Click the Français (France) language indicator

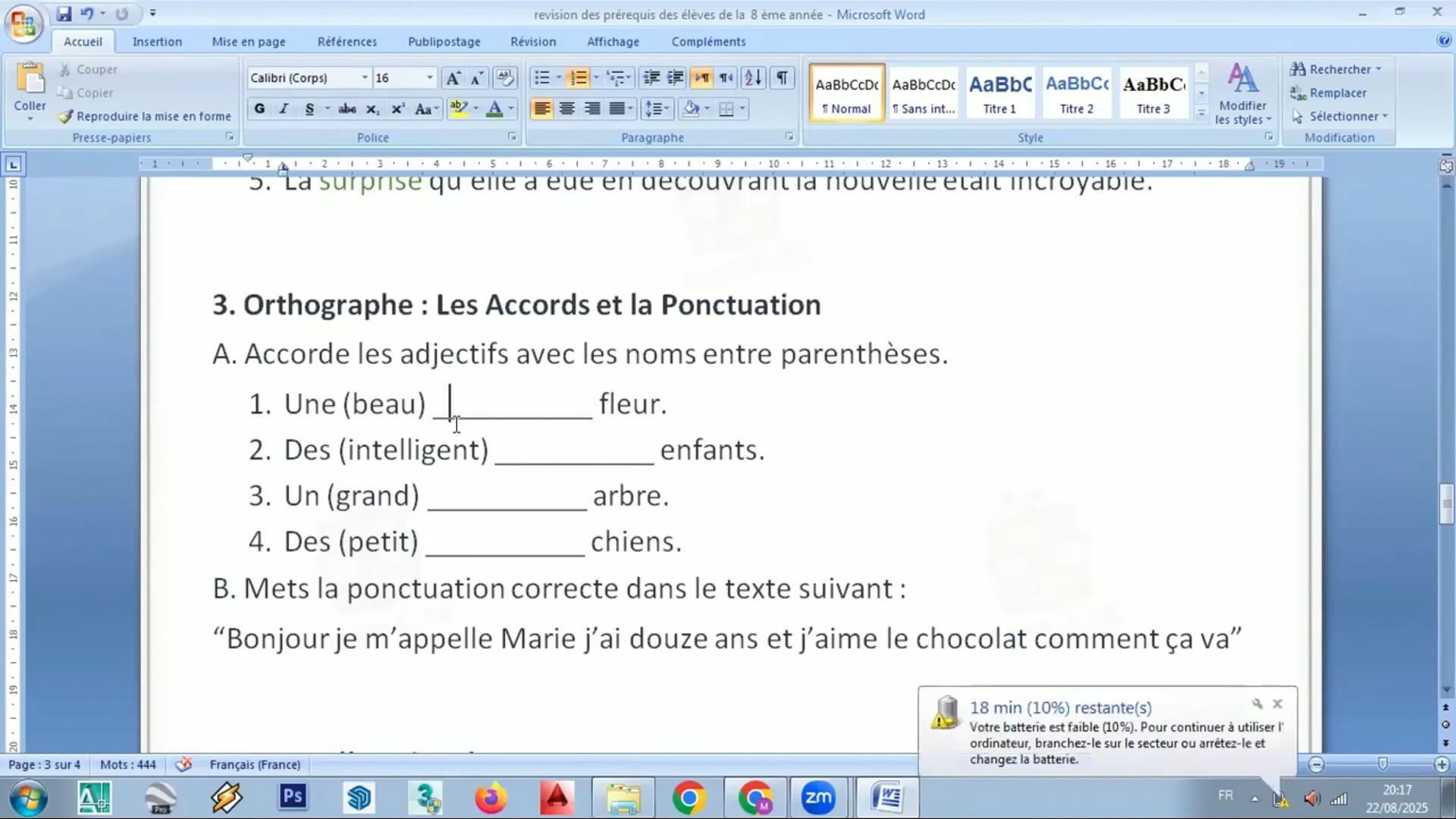pyautogui.click(x=255, y=764)
